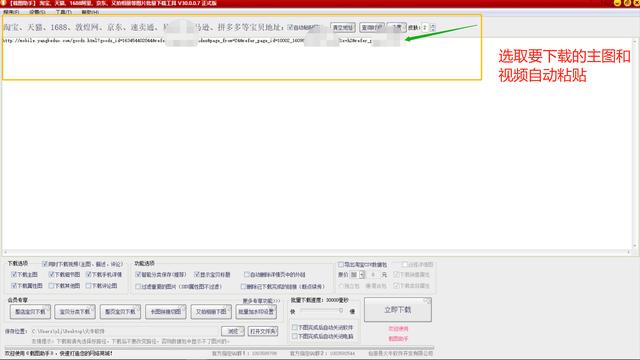Click the 整店宝贝下载 member button
The width and height of the screenshot is (640, 360).
[x=30, y=311]
